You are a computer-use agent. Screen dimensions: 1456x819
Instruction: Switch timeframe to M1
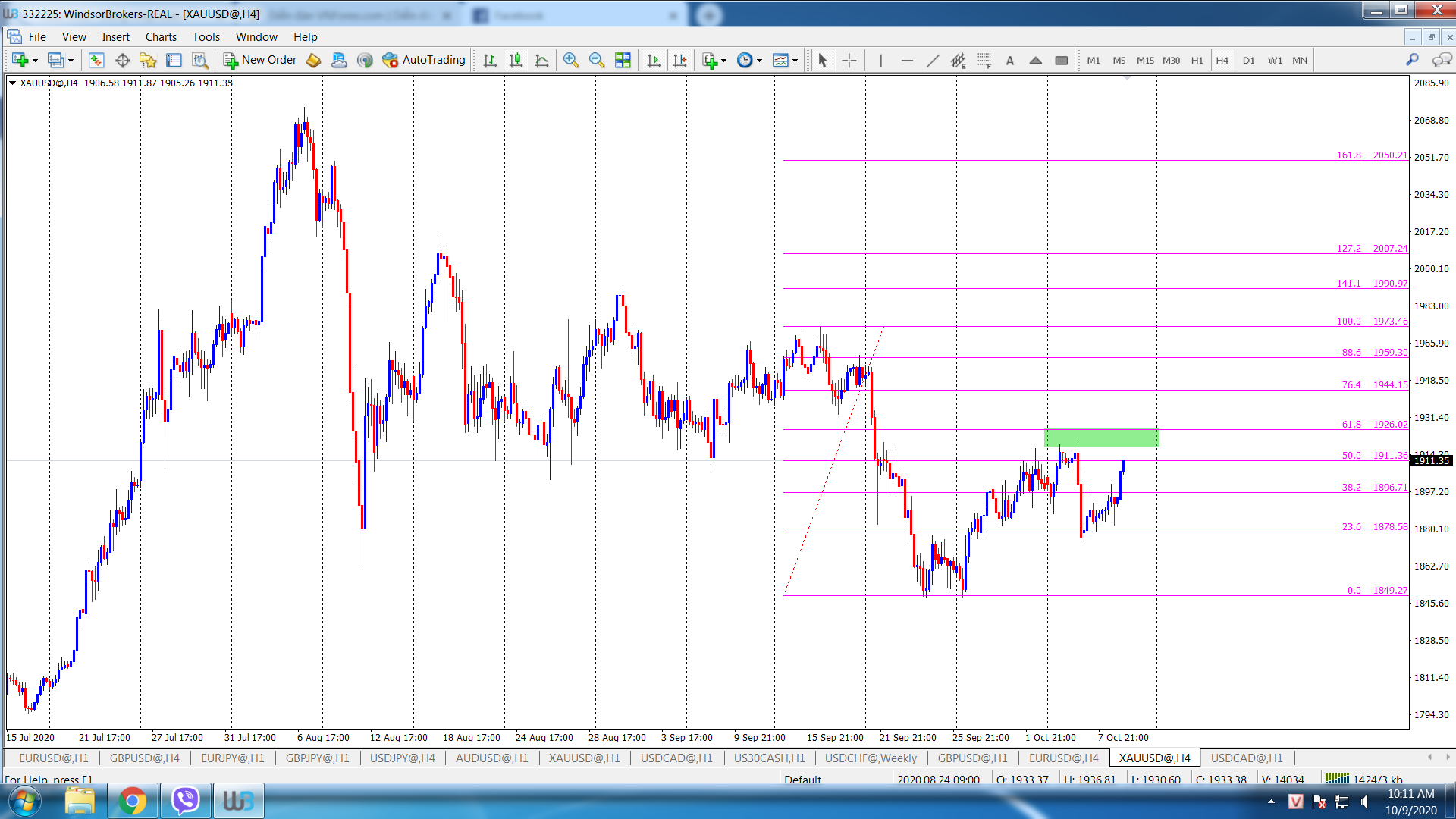coord(1094,60)
